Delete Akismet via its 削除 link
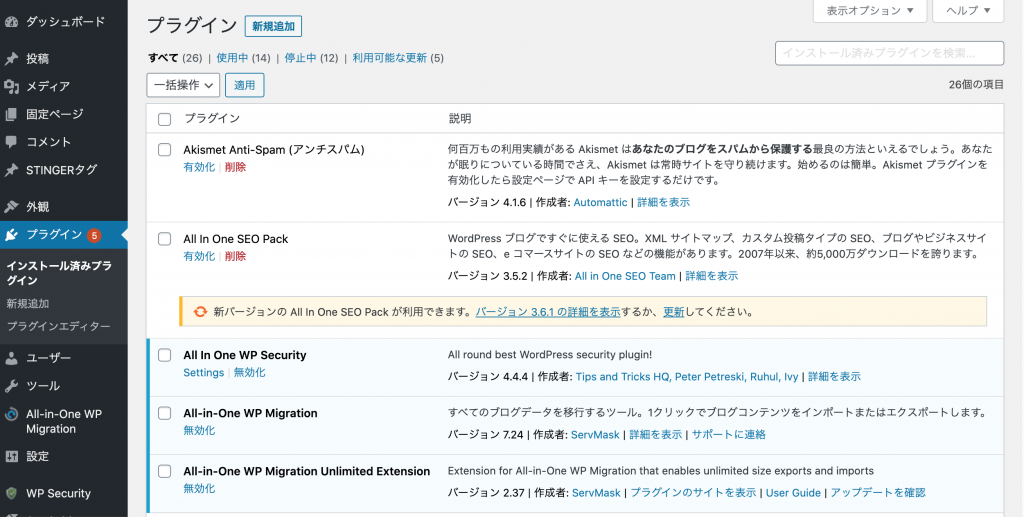 click(235, 167)
